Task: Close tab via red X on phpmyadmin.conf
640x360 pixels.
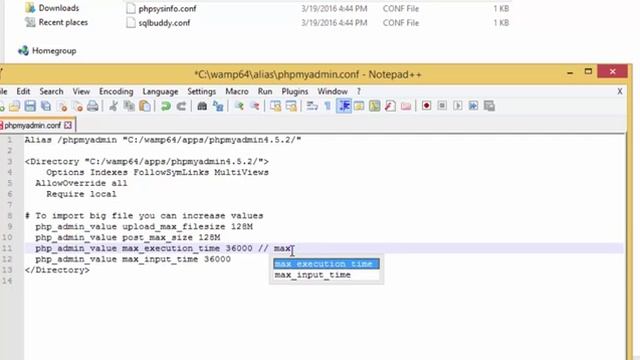Action: (x=68, y=125)
